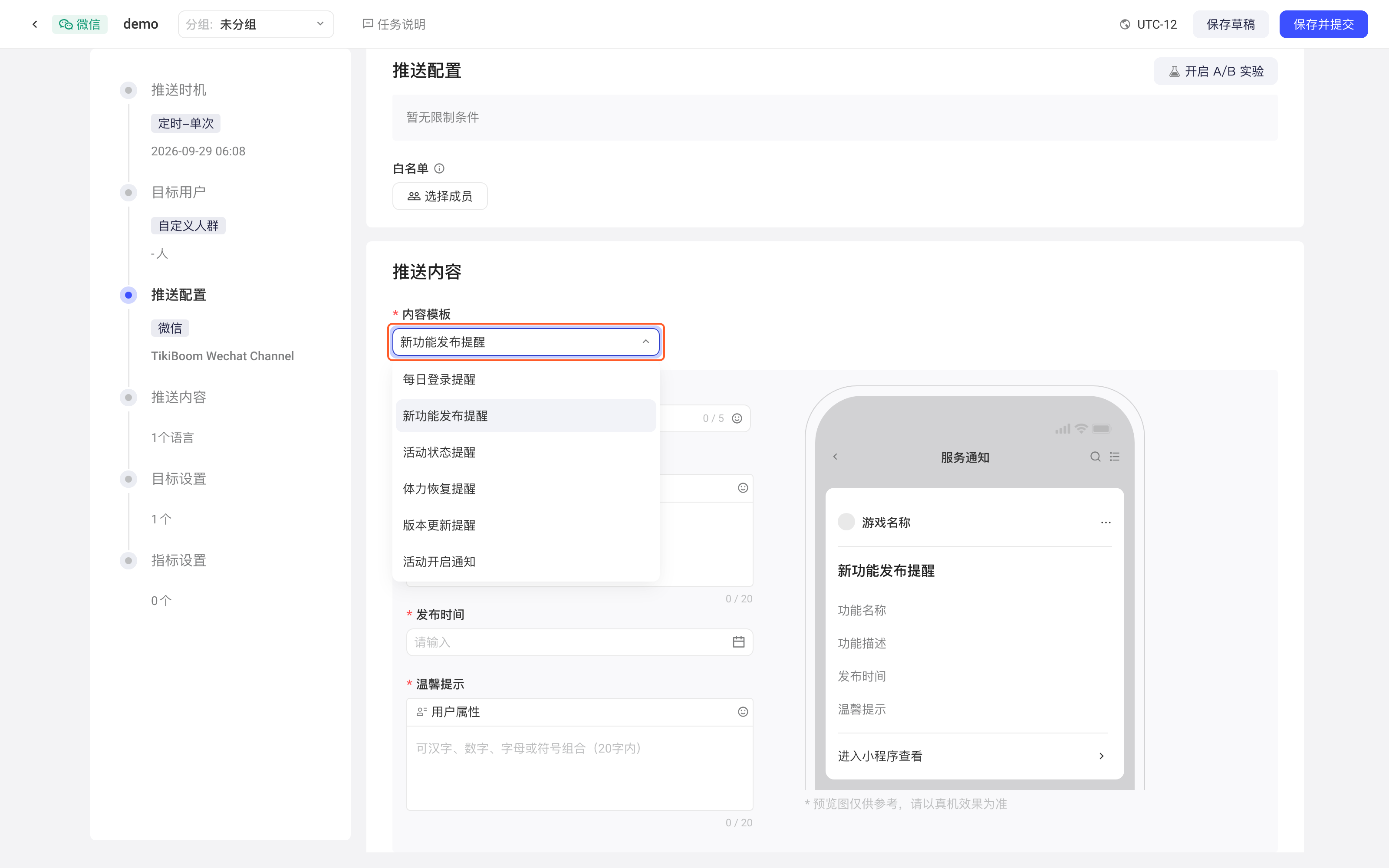Click the 温馨提示 text area

coord(580,768)
